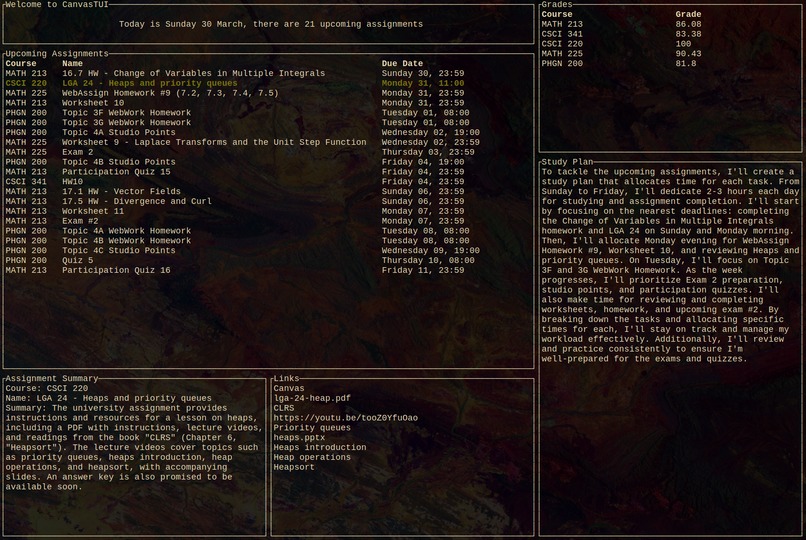Viewport: 806px width, 540px height.
Task: Open the youtu.be video URL link
Action: click(x=345, y=418)
